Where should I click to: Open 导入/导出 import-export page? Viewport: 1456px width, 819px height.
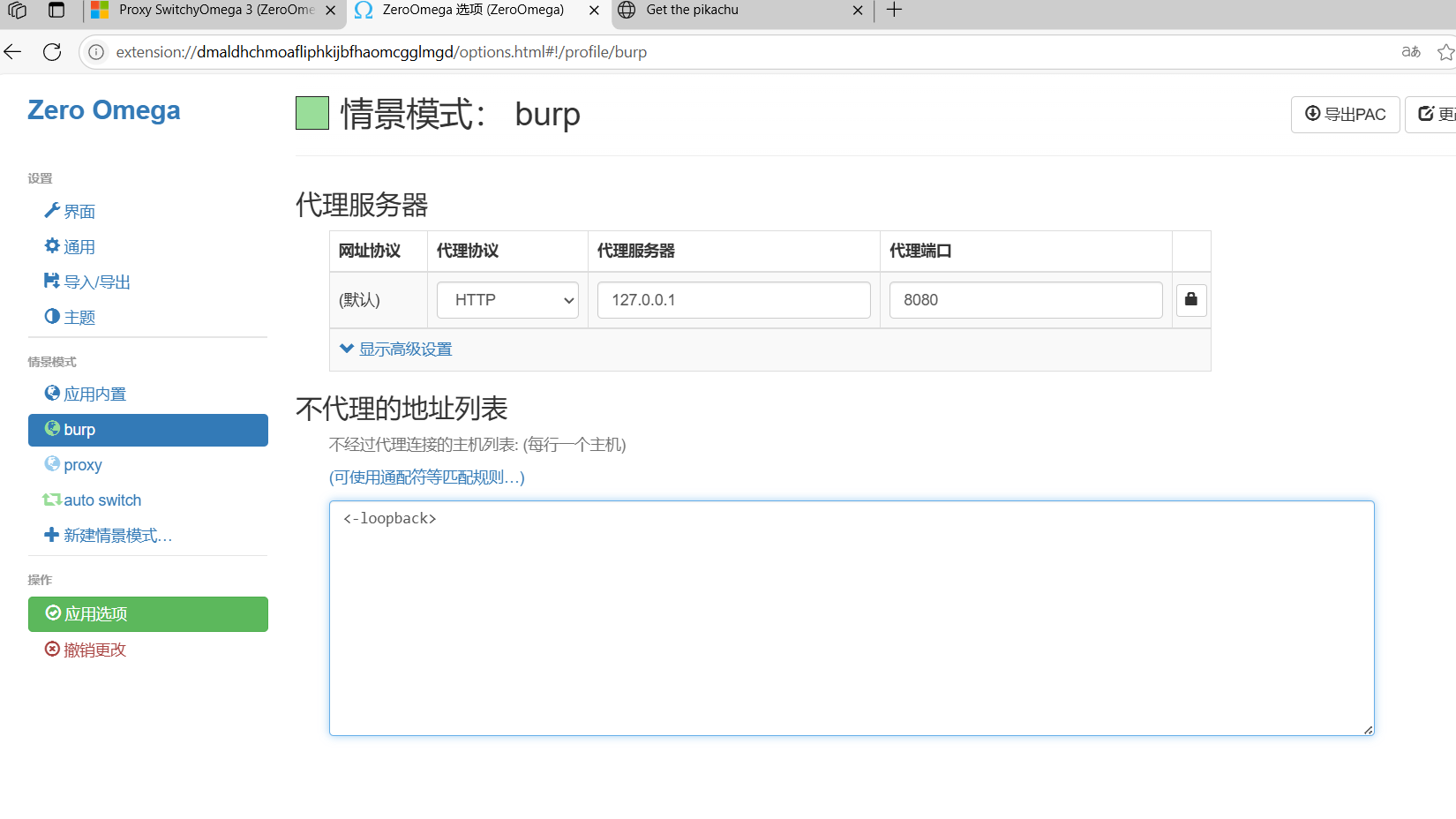(x=87, y=282)
